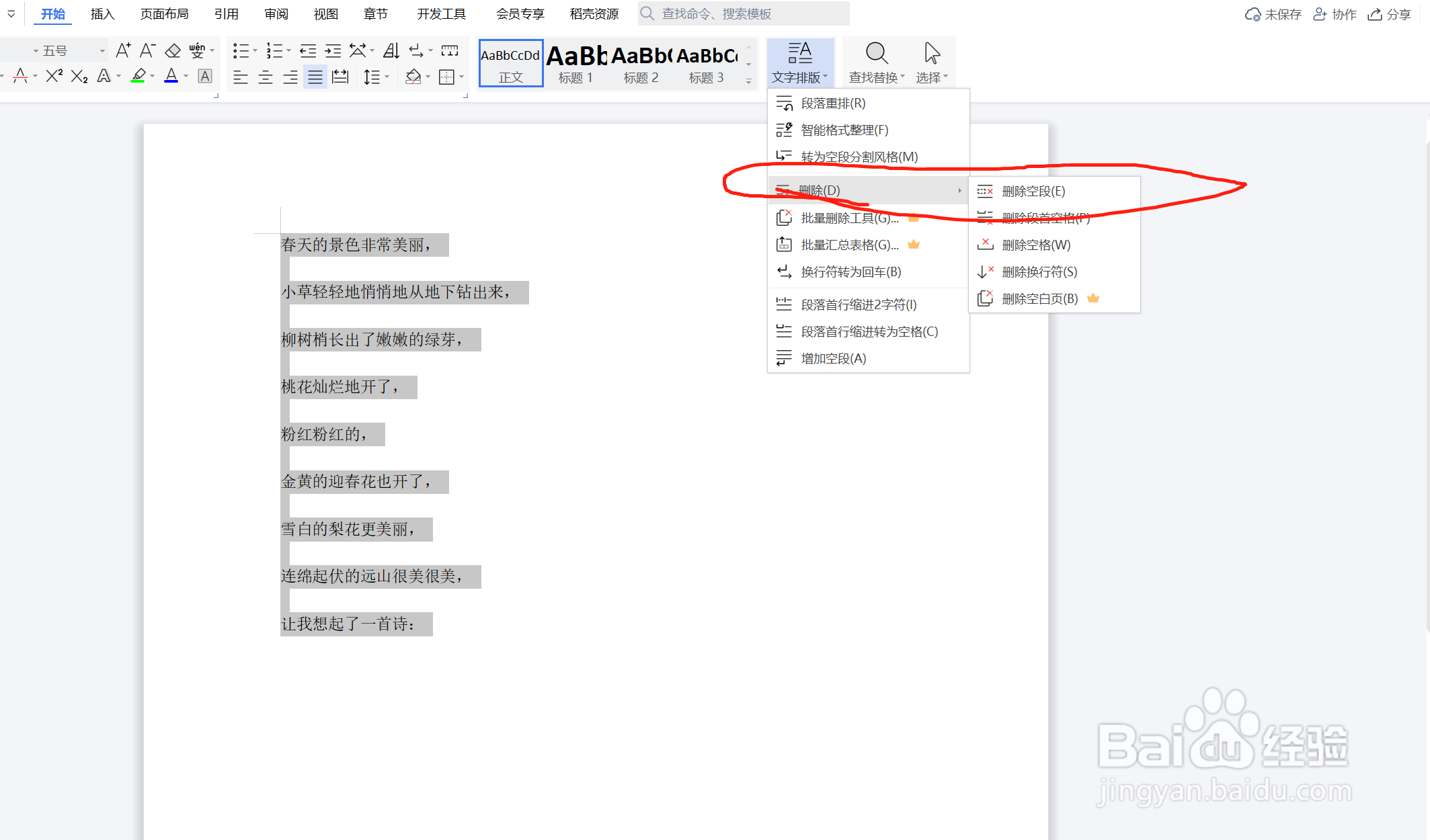1430x840 pixels.
Task: Apply distributed alignment
Action: point(341,77)
